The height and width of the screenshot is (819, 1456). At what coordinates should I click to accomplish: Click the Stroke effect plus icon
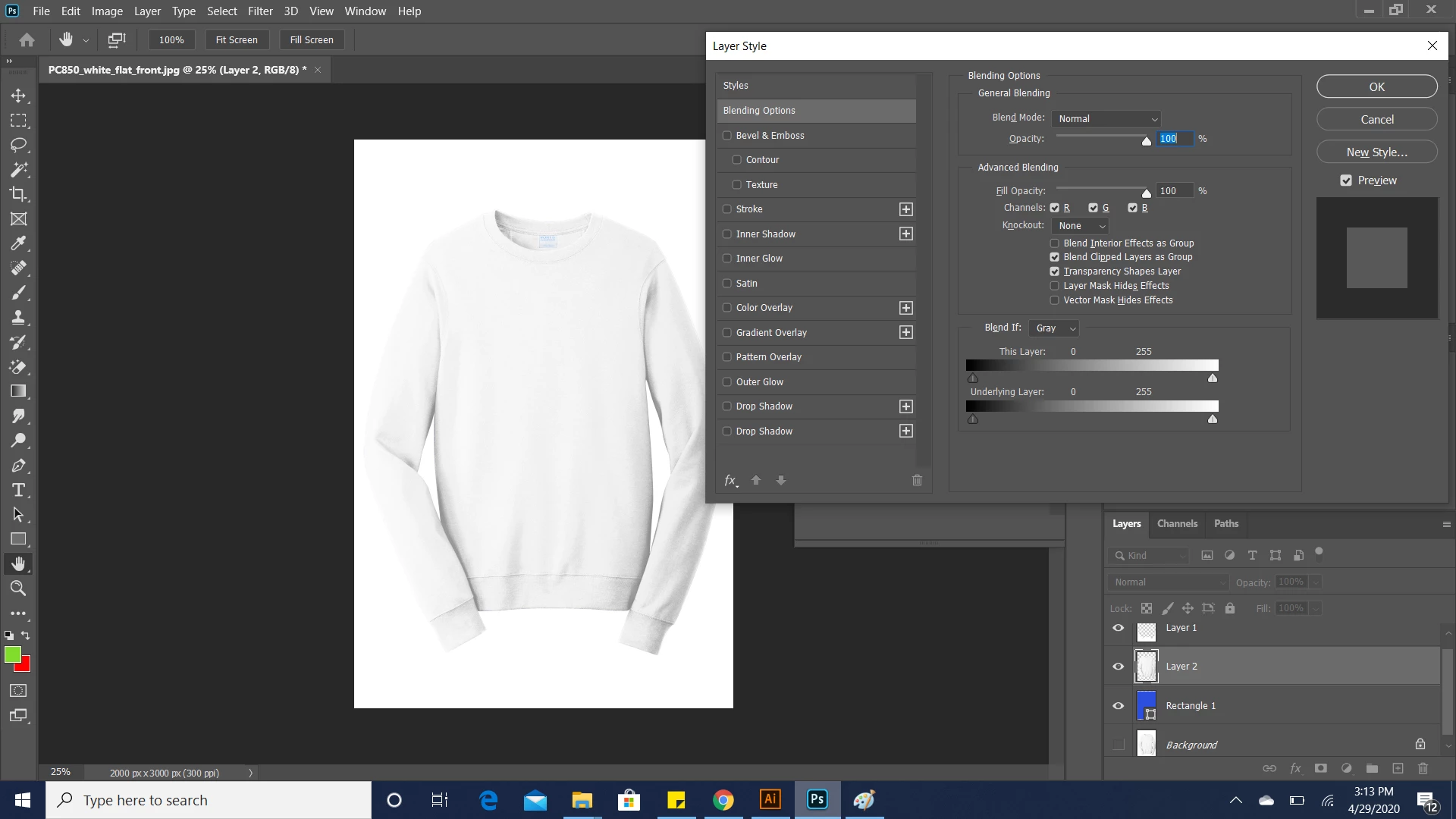(905, 209)
